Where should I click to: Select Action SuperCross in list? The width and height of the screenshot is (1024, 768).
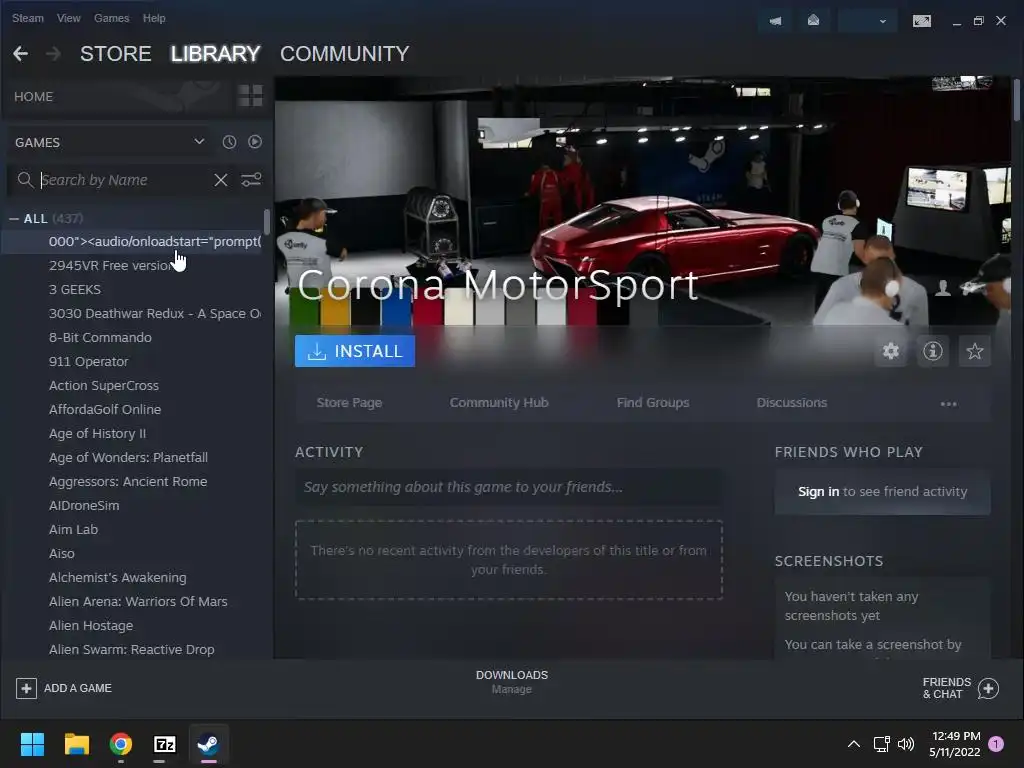[103, 385]
